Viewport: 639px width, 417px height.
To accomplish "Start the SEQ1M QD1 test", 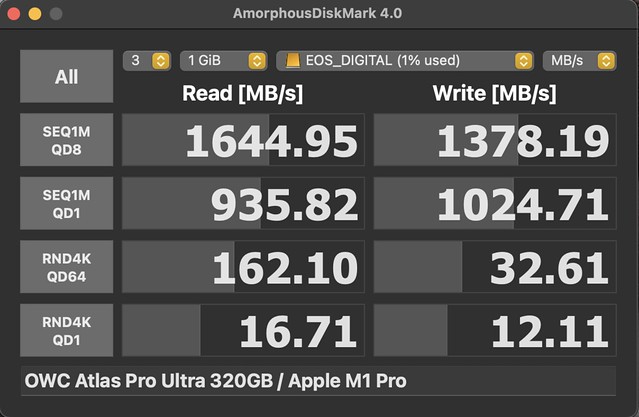I will 66,203.
